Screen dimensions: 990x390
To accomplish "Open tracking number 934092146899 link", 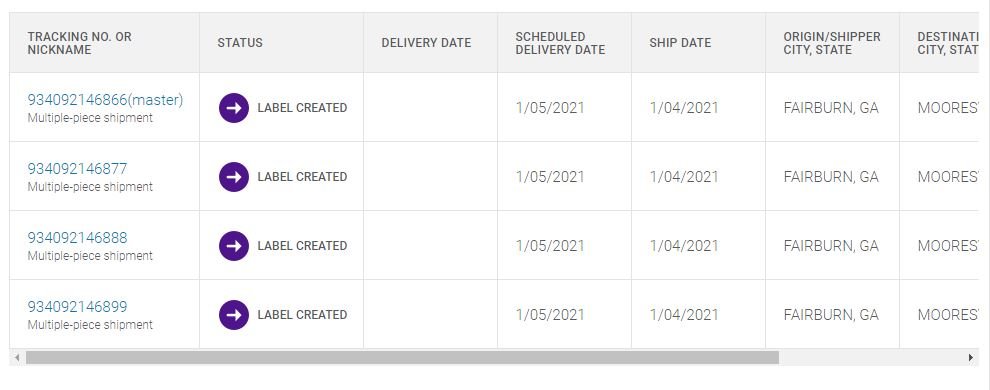I will click(77, 306).
